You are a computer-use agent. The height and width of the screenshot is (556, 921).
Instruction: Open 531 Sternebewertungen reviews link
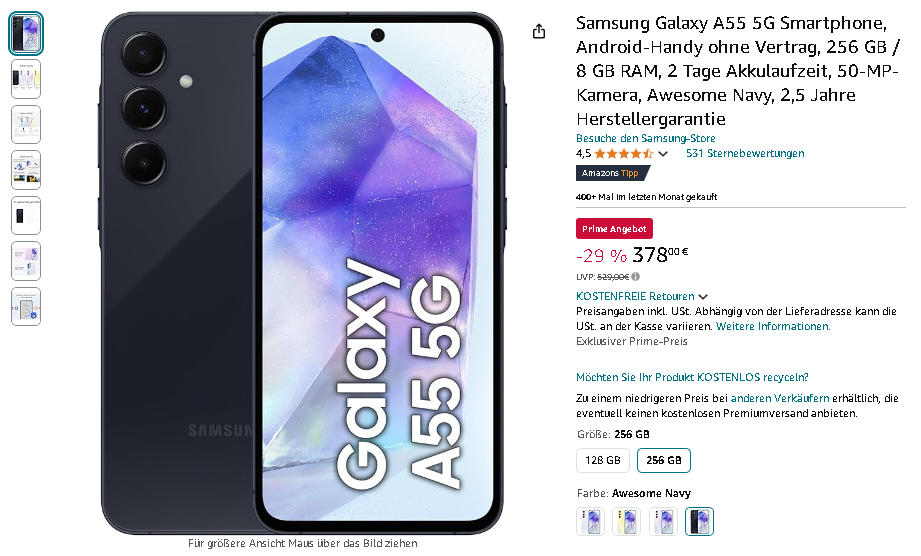(745, 153)
